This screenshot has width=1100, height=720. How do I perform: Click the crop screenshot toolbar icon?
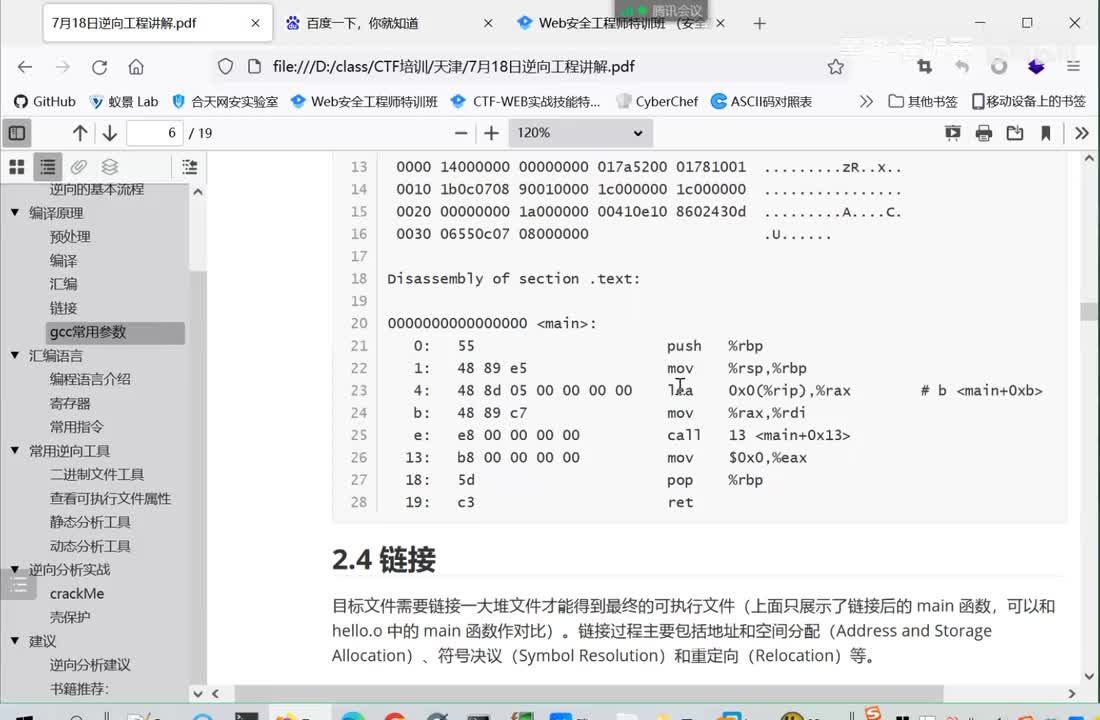[925, 67]
